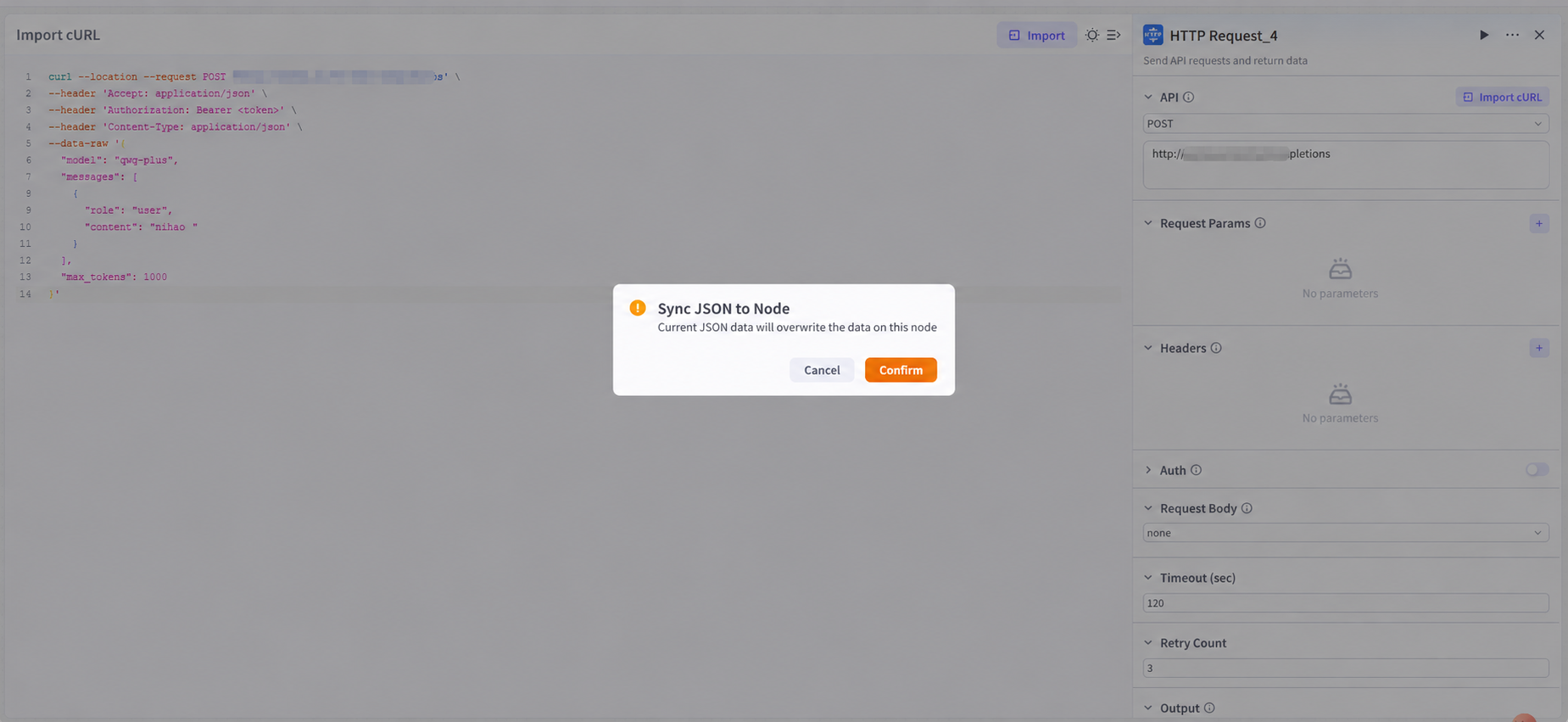Click the "max_tokens": 1000 line

tap(114, 277)
